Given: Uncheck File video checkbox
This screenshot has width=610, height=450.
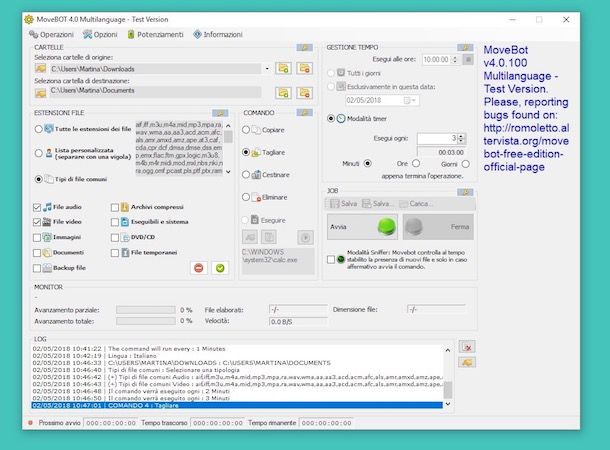Looking at the screenshot, I should pyautogui.click(x=37, y=222).
